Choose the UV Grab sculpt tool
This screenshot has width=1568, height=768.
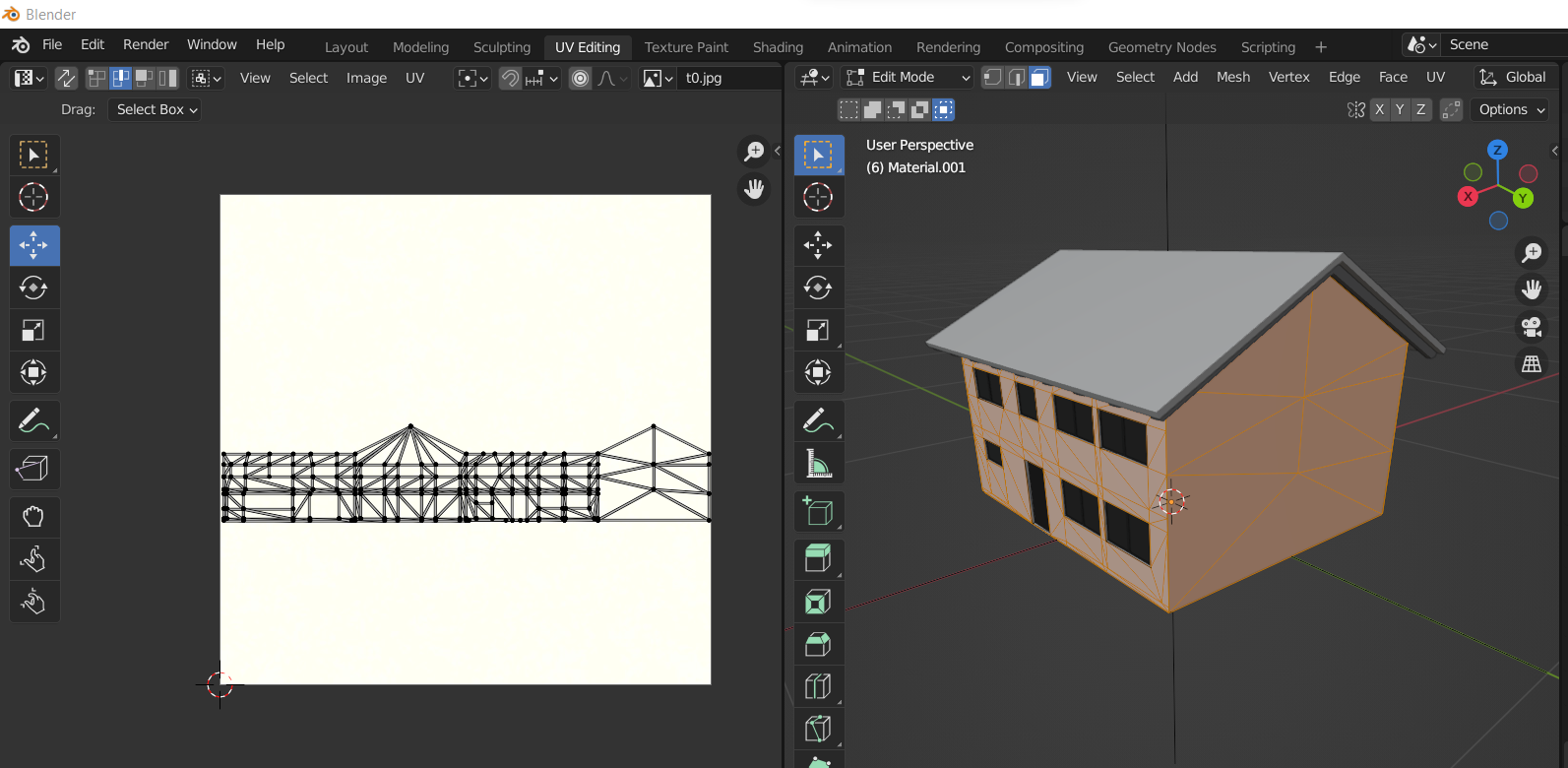33,517
